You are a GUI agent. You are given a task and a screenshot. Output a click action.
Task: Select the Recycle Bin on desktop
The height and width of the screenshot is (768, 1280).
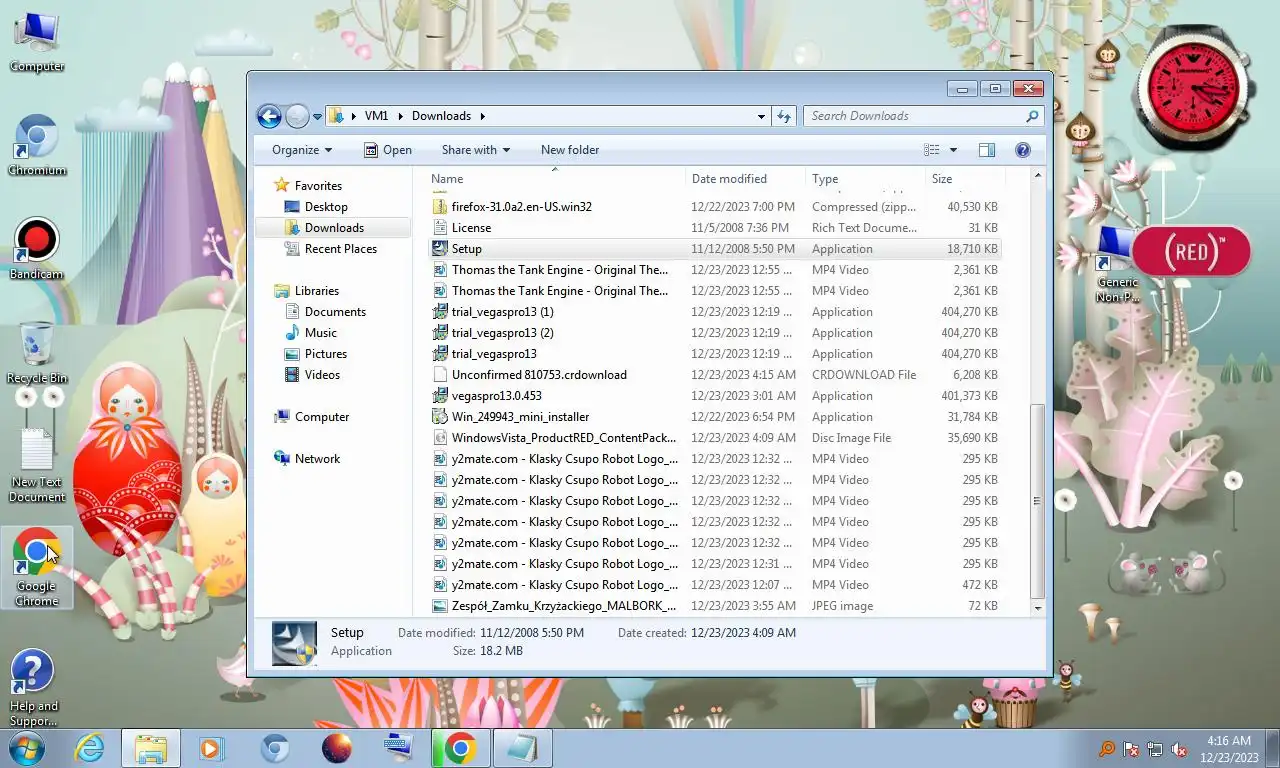coord(37,354)
